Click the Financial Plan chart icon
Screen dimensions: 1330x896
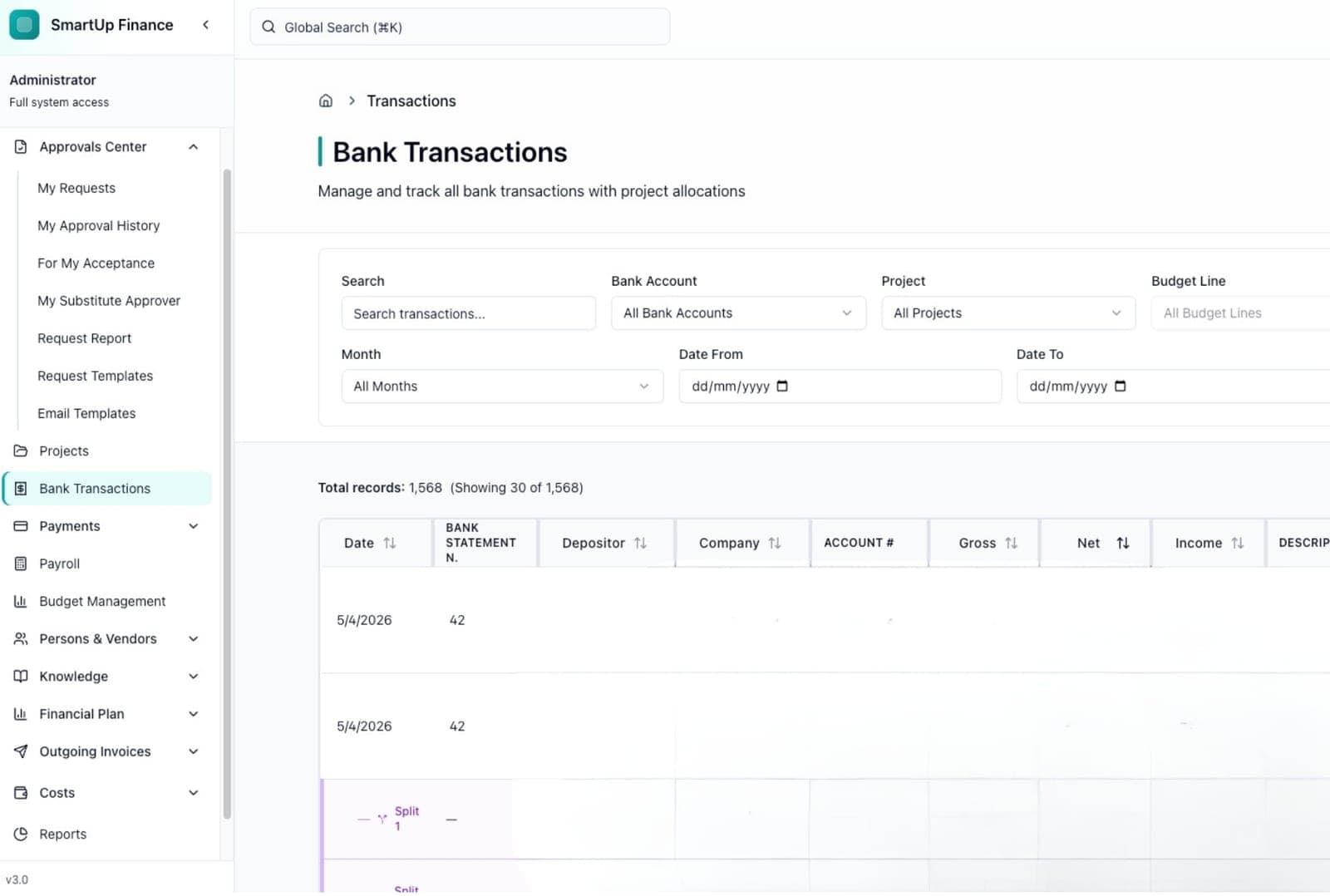[21, 714]
